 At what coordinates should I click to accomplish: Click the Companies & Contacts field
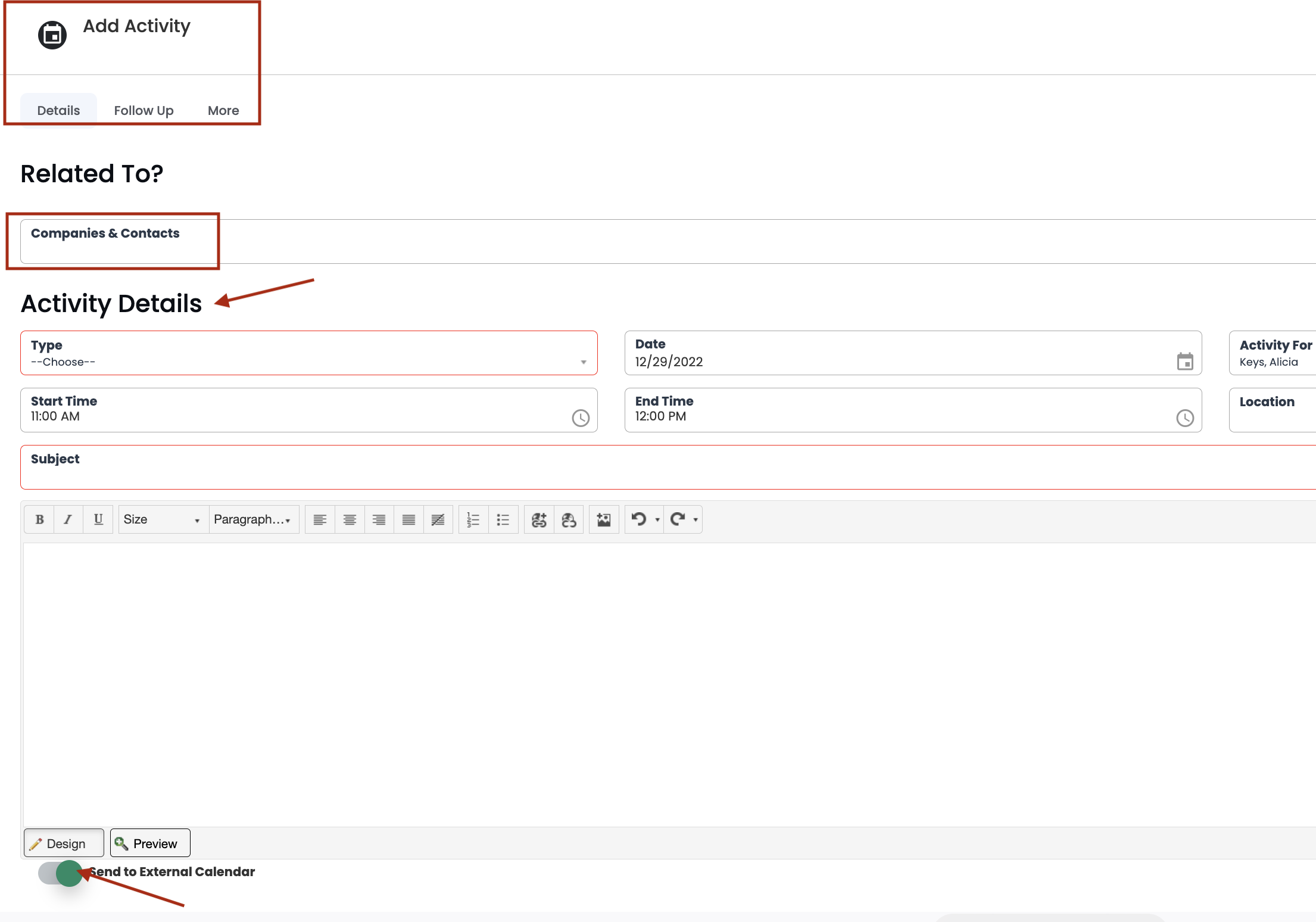[x=668, y=241]
